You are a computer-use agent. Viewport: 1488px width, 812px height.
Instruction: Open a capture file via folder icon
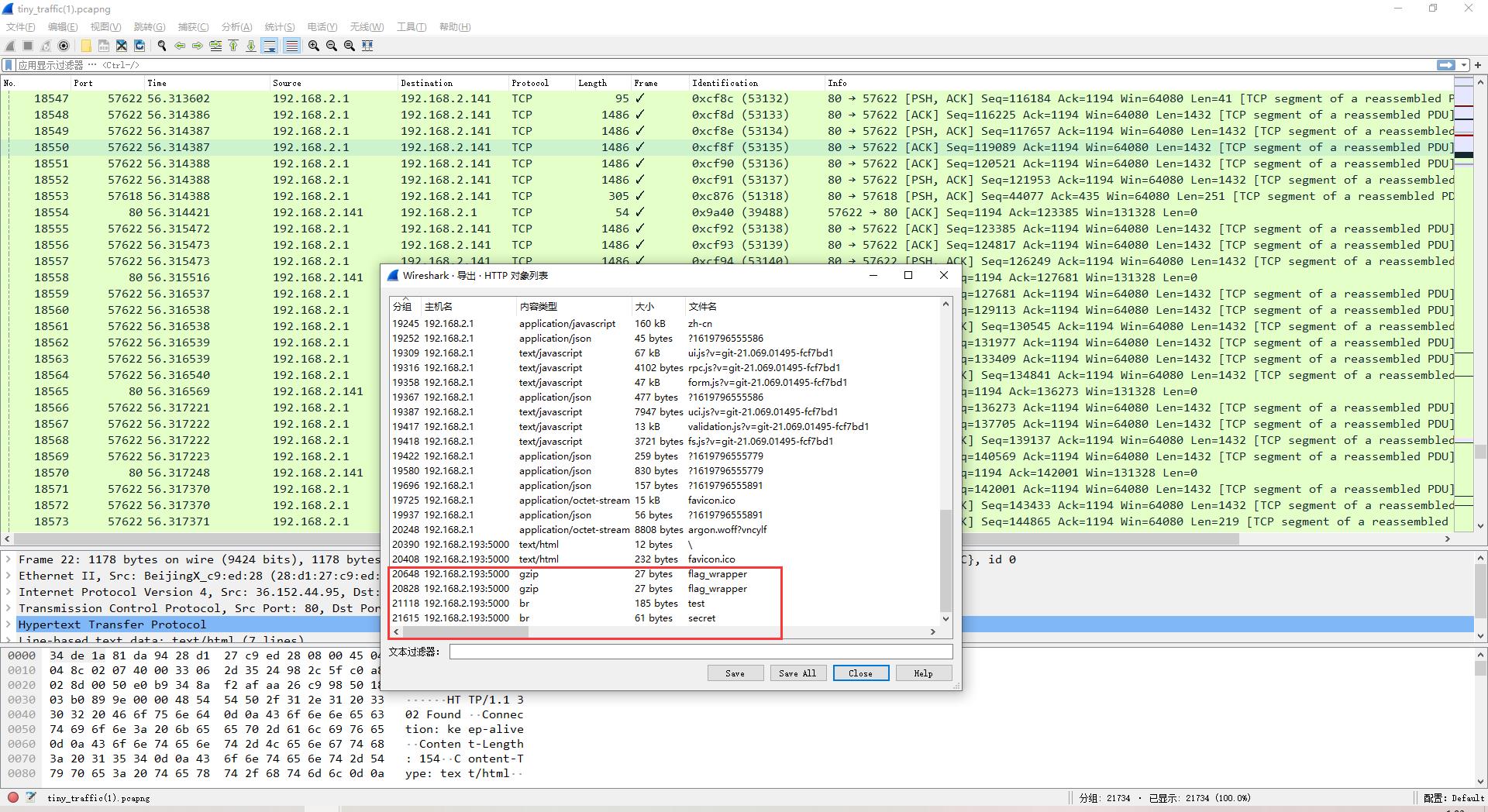[x=86, y=46]
